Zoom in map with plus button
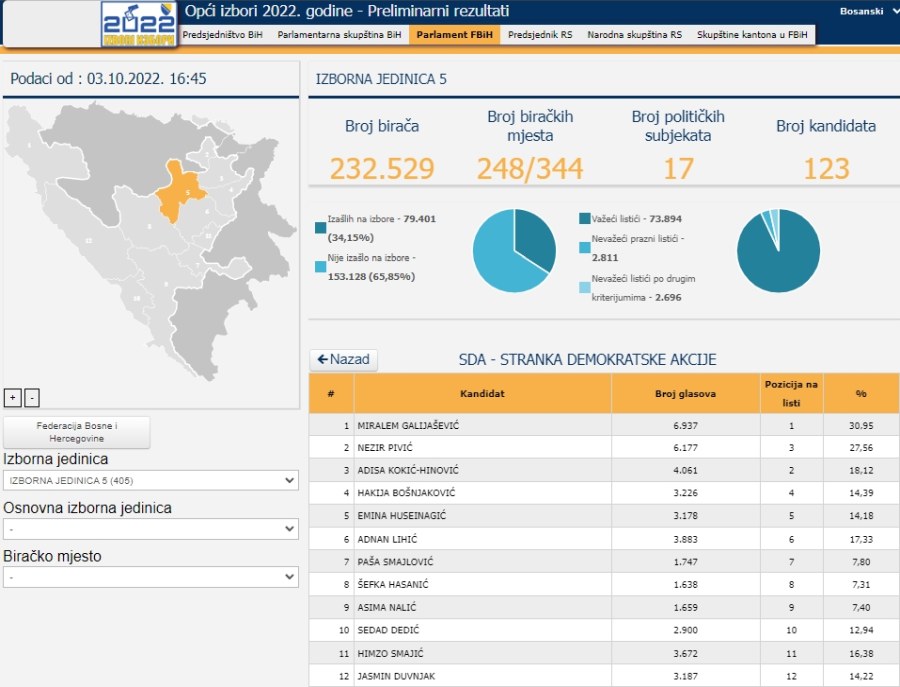Viewport: 900px width, 687px height. pyautogui.click(x=13, y=397)
